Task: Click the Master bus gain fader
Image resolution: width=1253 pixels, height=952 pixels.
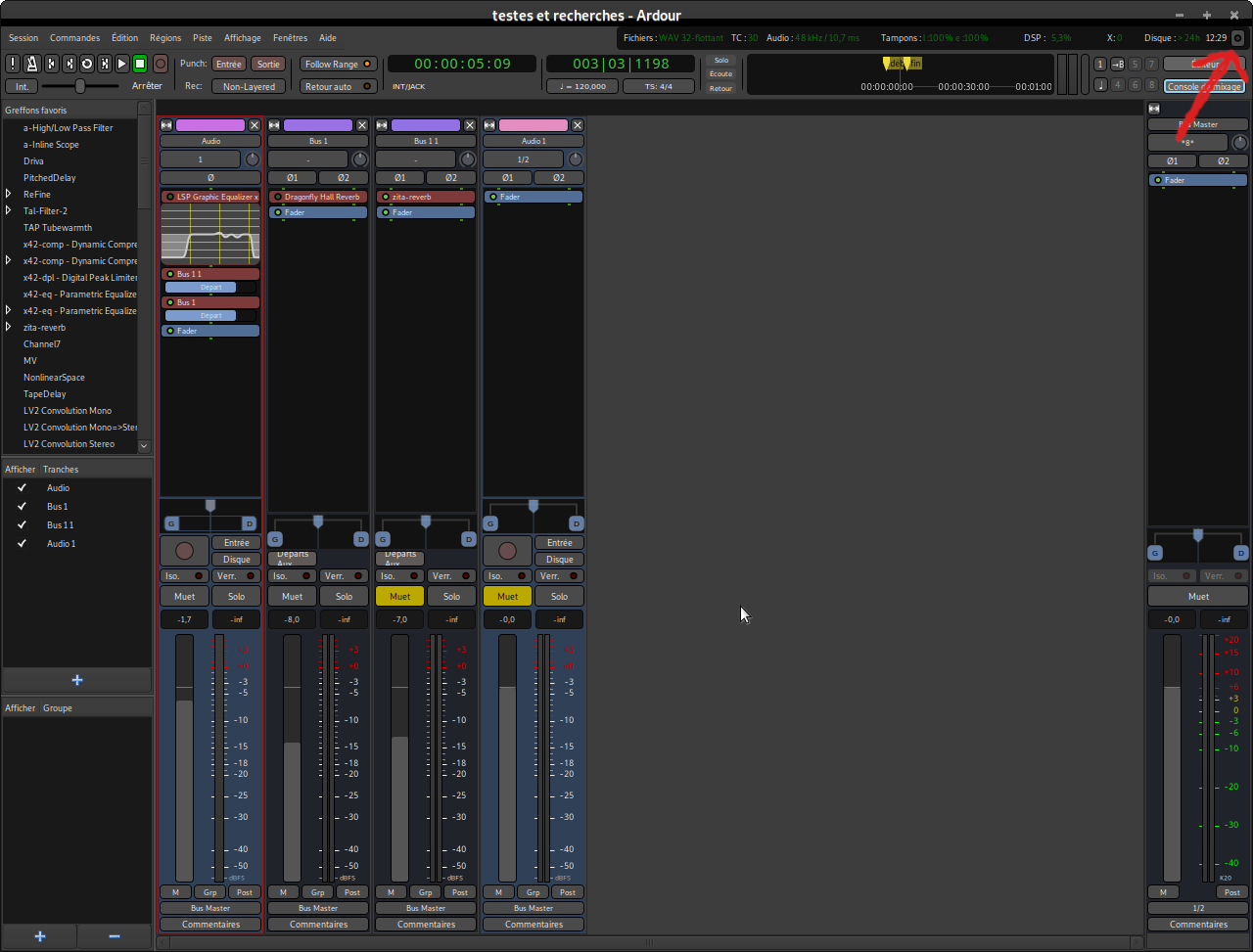Action: [x=1172, y=757]
